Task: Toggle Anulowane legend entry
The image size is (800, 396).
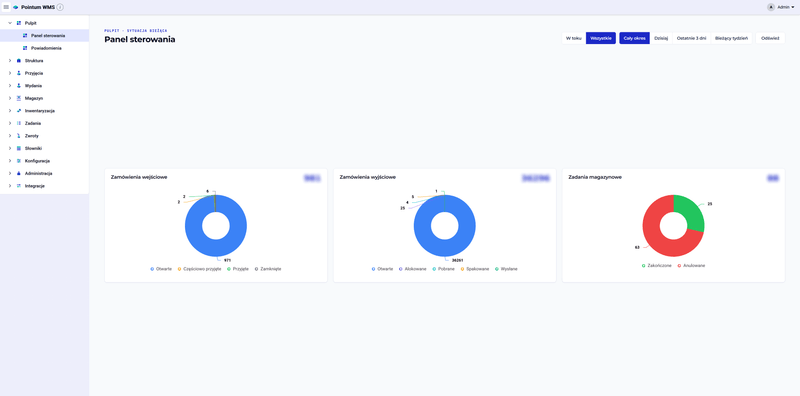Action: pos(691,265)
